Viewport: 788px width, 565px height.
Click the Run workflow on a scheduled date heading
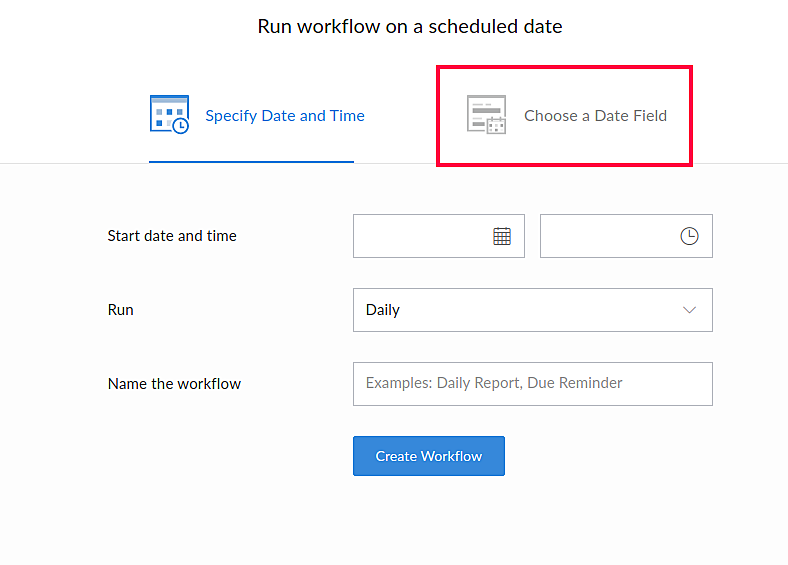[410, 26]
